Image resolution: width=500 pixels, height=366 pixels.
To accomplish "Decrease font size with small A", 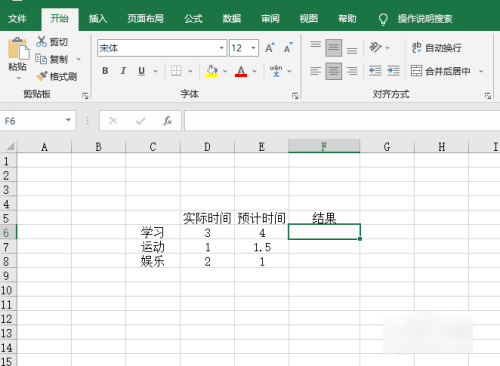I will pos(288,48).
